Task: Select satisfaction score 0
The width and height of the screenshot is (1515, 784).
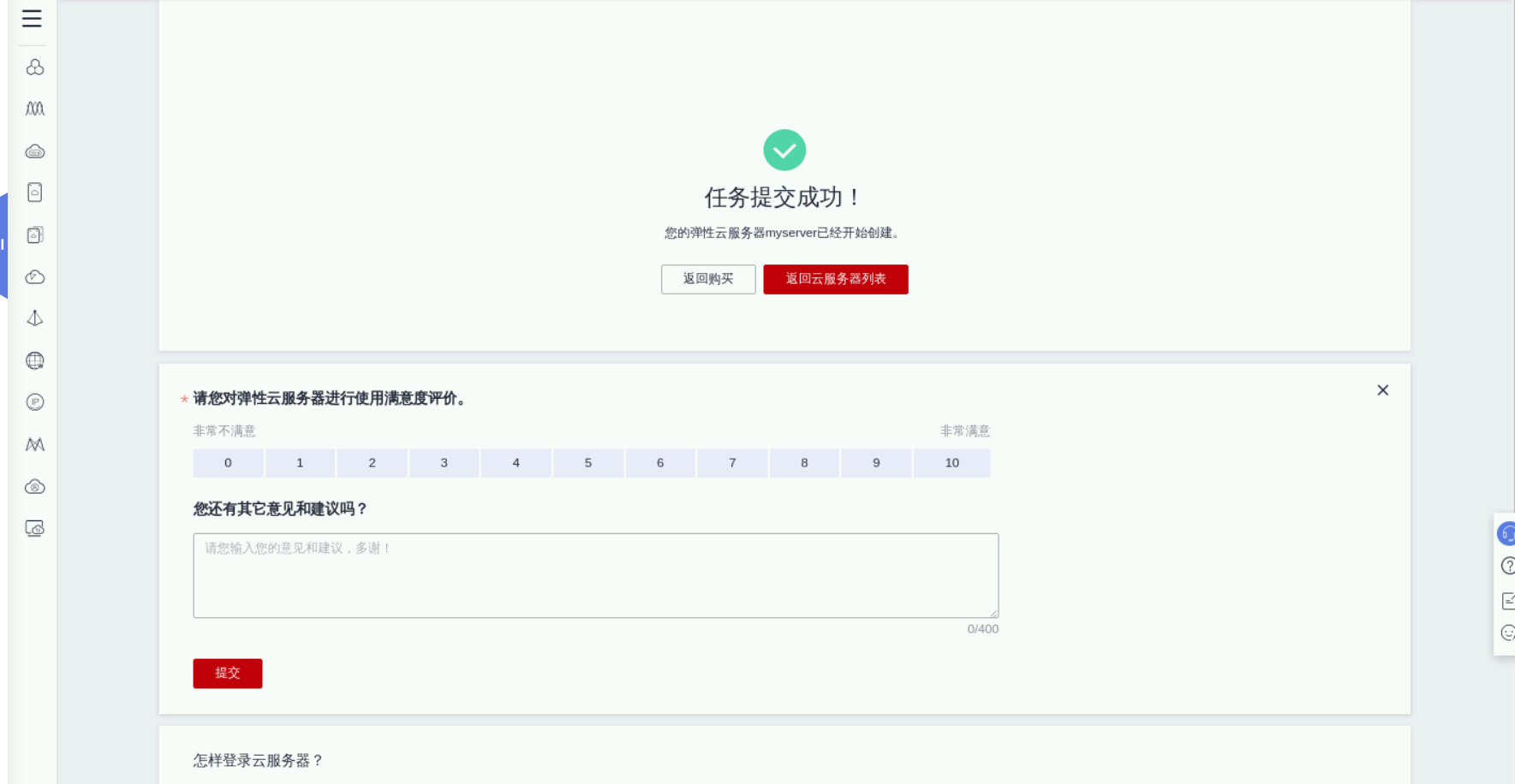Action: pyautogui.click(x=228, y=463)
